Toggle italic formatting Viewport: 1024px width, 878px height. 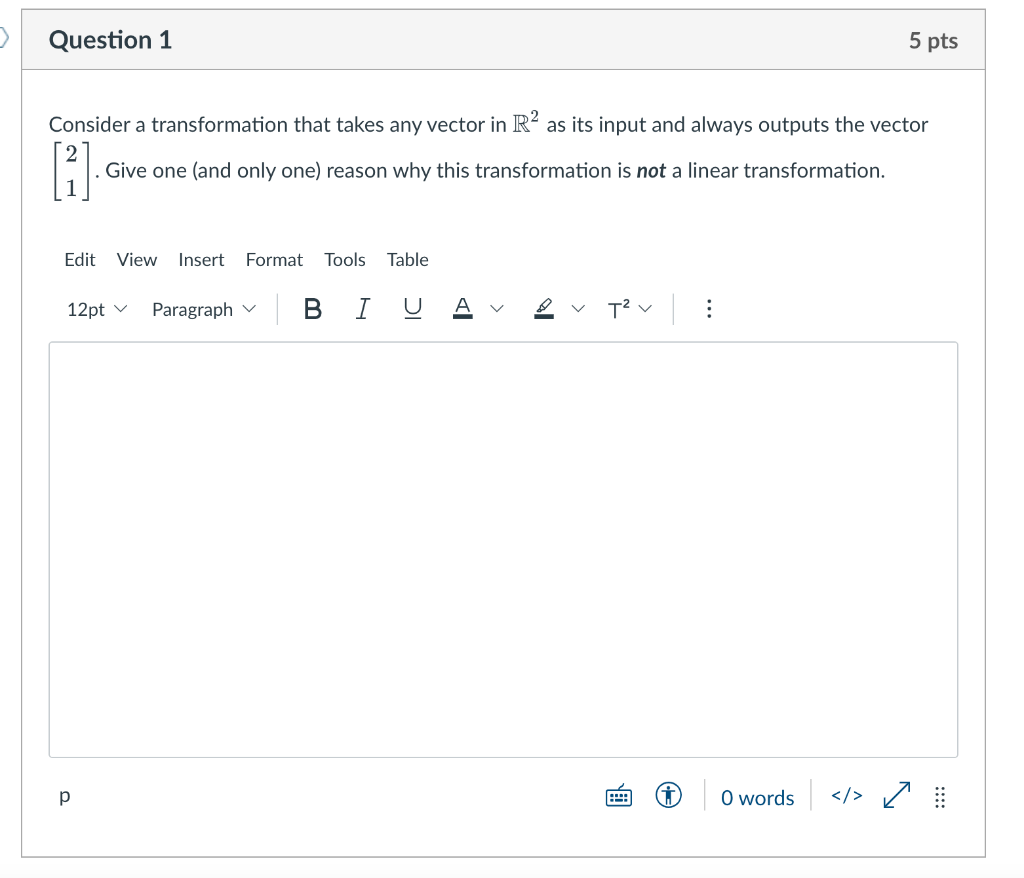(x=362, y=308)
